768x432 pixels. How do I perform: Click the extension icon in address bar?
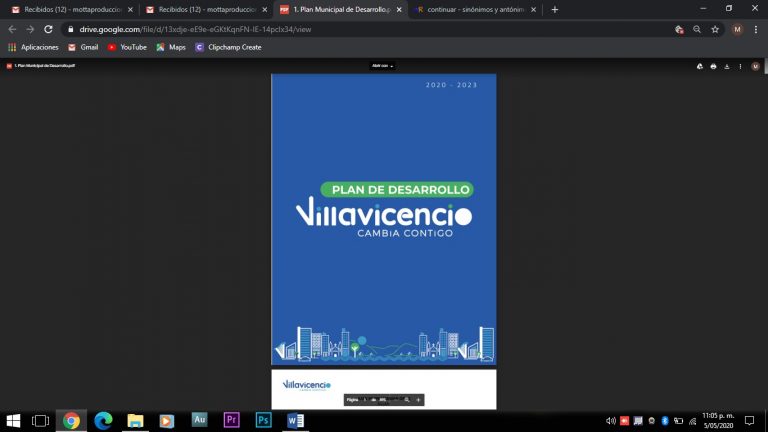coord(679,29)
